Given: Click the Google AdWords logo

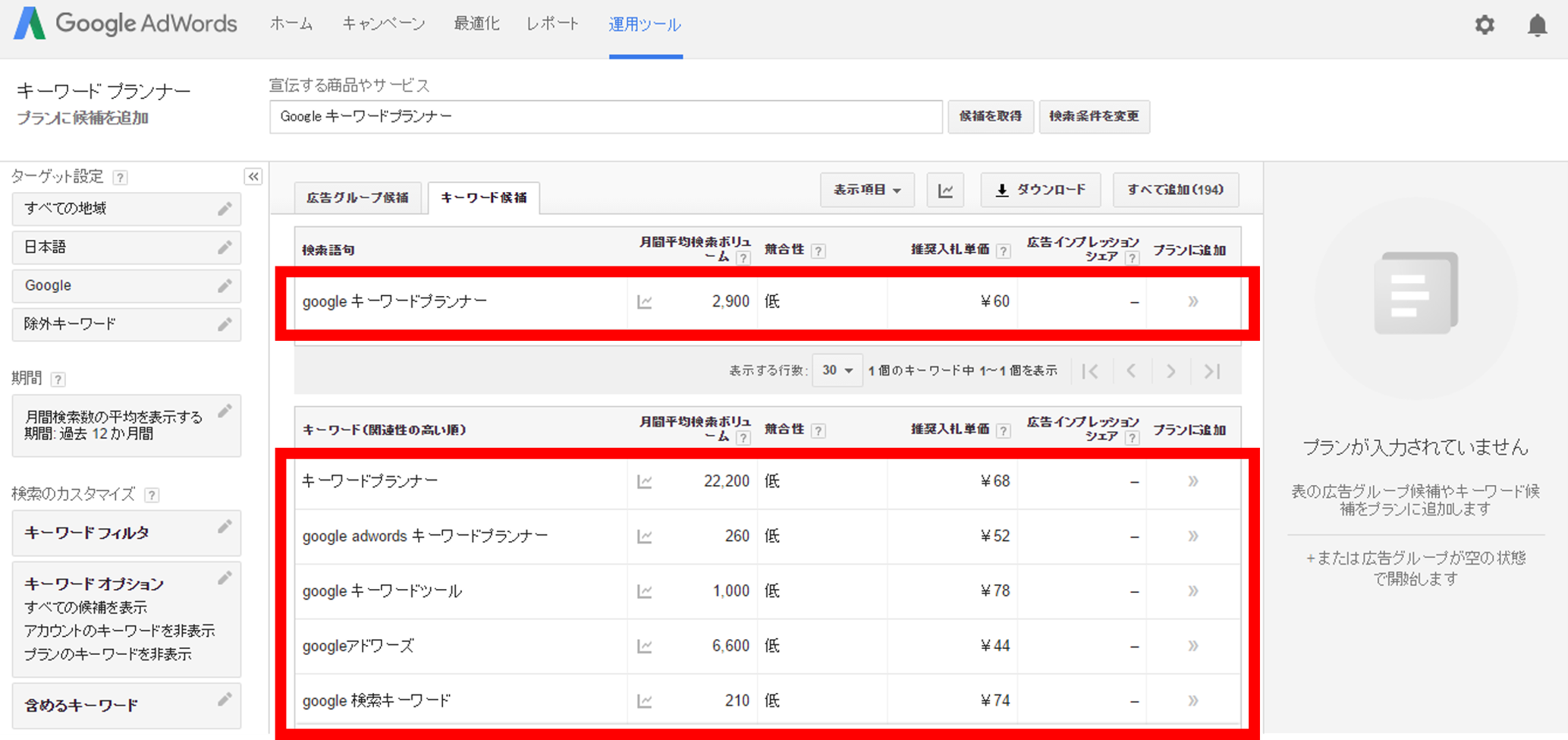Looking at the screenshot, I should (126, 24).
